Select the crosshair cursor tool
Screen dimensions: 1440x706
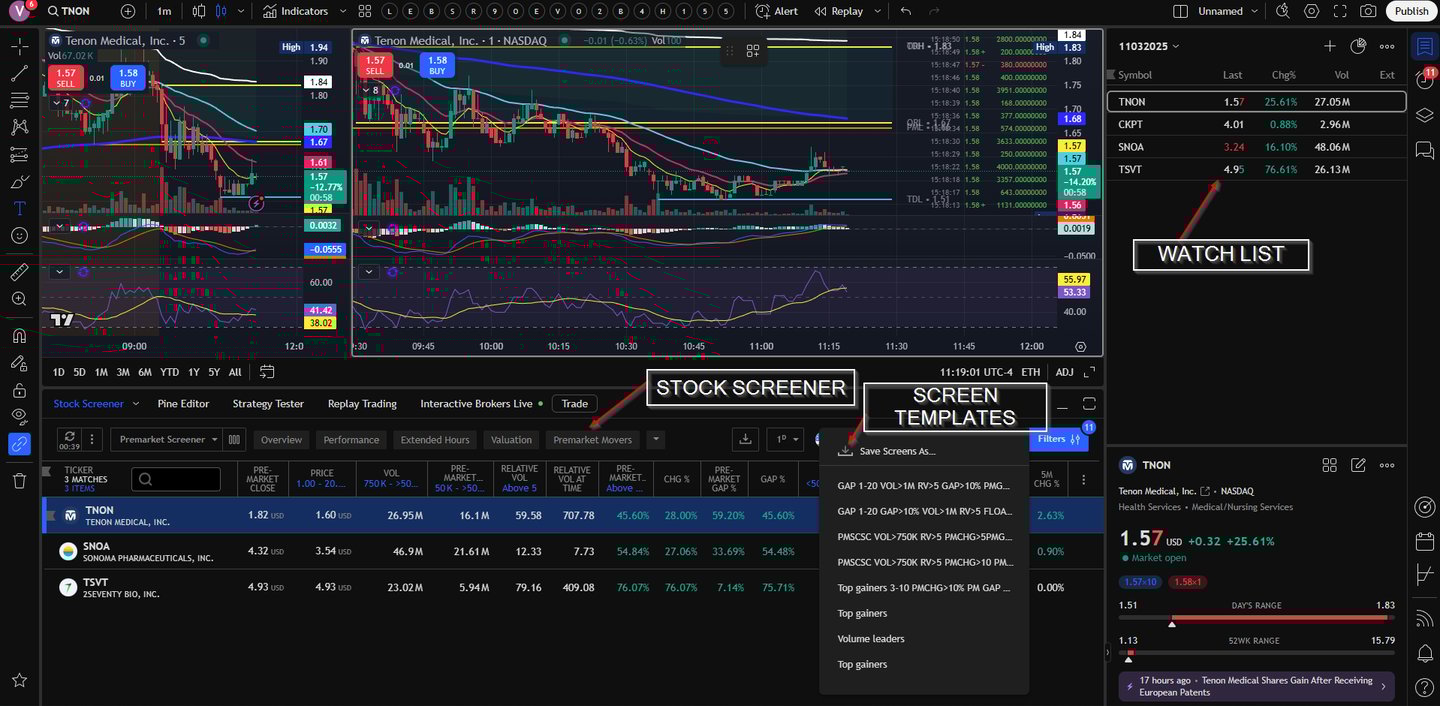[x=19, y=46]
